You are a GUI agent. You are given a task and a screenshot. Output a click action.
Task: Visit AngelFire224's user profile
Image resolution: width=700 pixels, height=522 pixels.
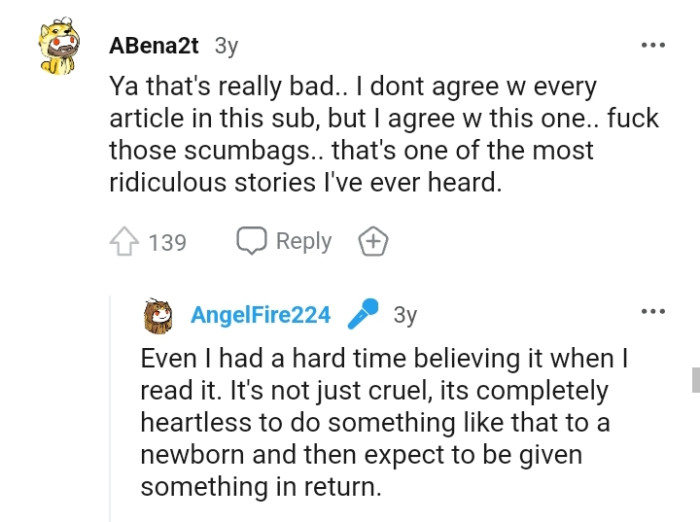[260, 315]
